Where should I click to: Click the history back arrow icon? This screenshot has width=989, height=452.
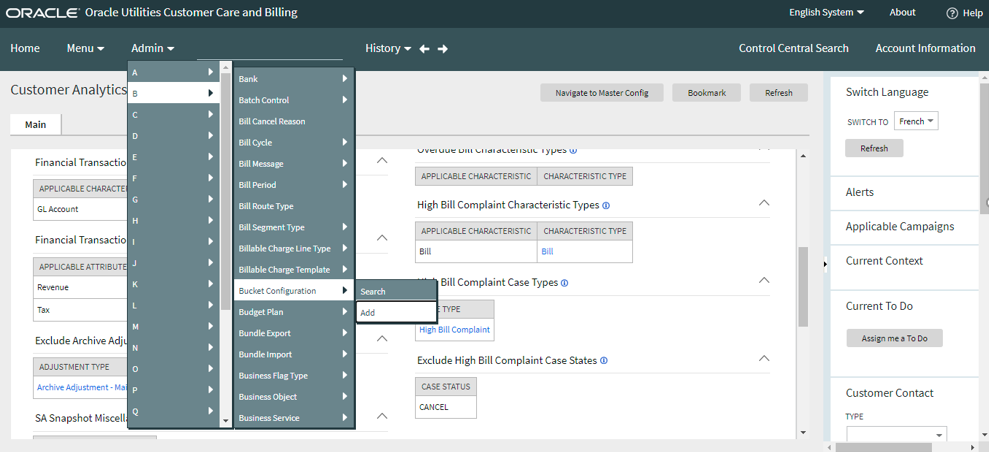click(x=424, y=49)
